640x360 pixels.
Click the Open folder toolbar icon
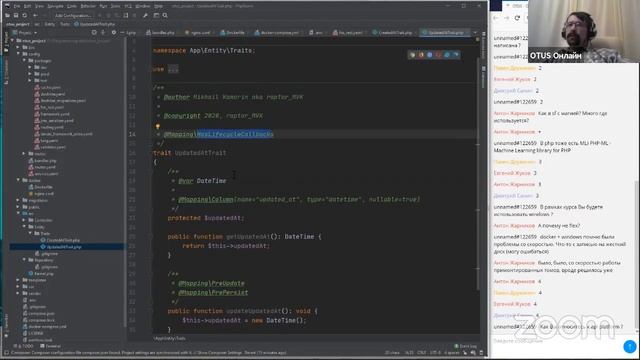pos(7,16)
